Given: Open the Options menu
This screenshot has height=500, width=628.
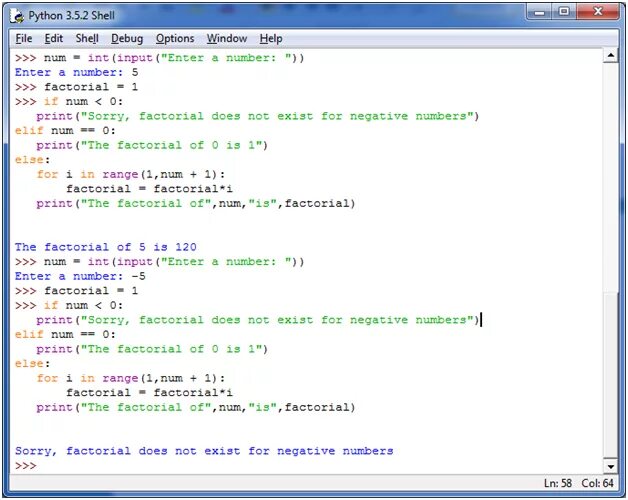Looking at the screenshot, I should coord(175,38).
